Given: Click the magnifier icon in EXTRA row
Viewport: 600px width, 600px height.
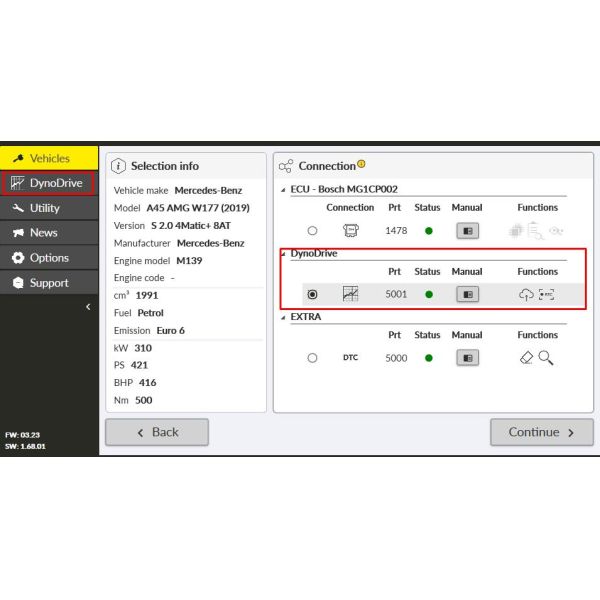Looking at the screenshot, I should pos(546,357).
